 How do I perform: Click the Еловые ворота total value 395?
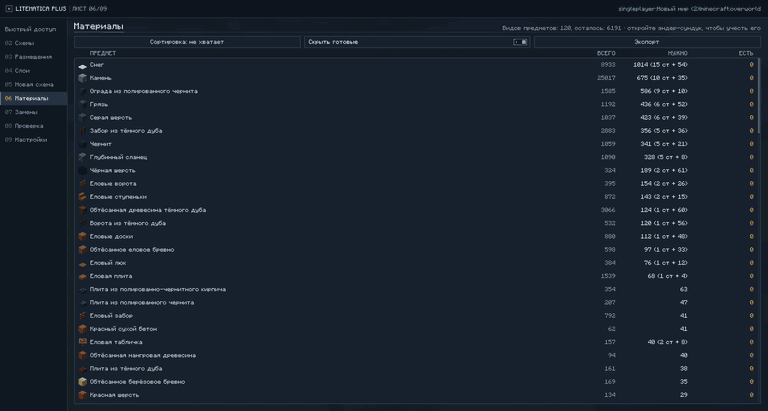point(610,184)
